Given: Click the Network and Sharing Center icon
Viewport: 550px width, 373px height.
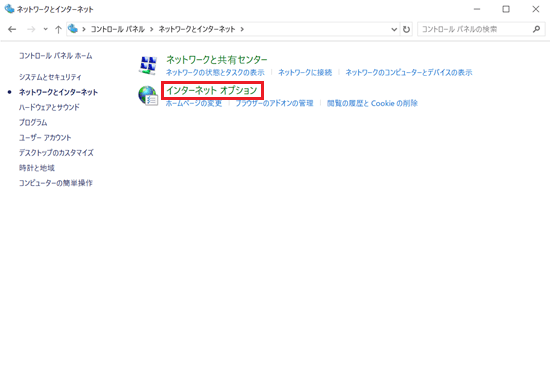Looking at the screenshot, I should point(148,66).
